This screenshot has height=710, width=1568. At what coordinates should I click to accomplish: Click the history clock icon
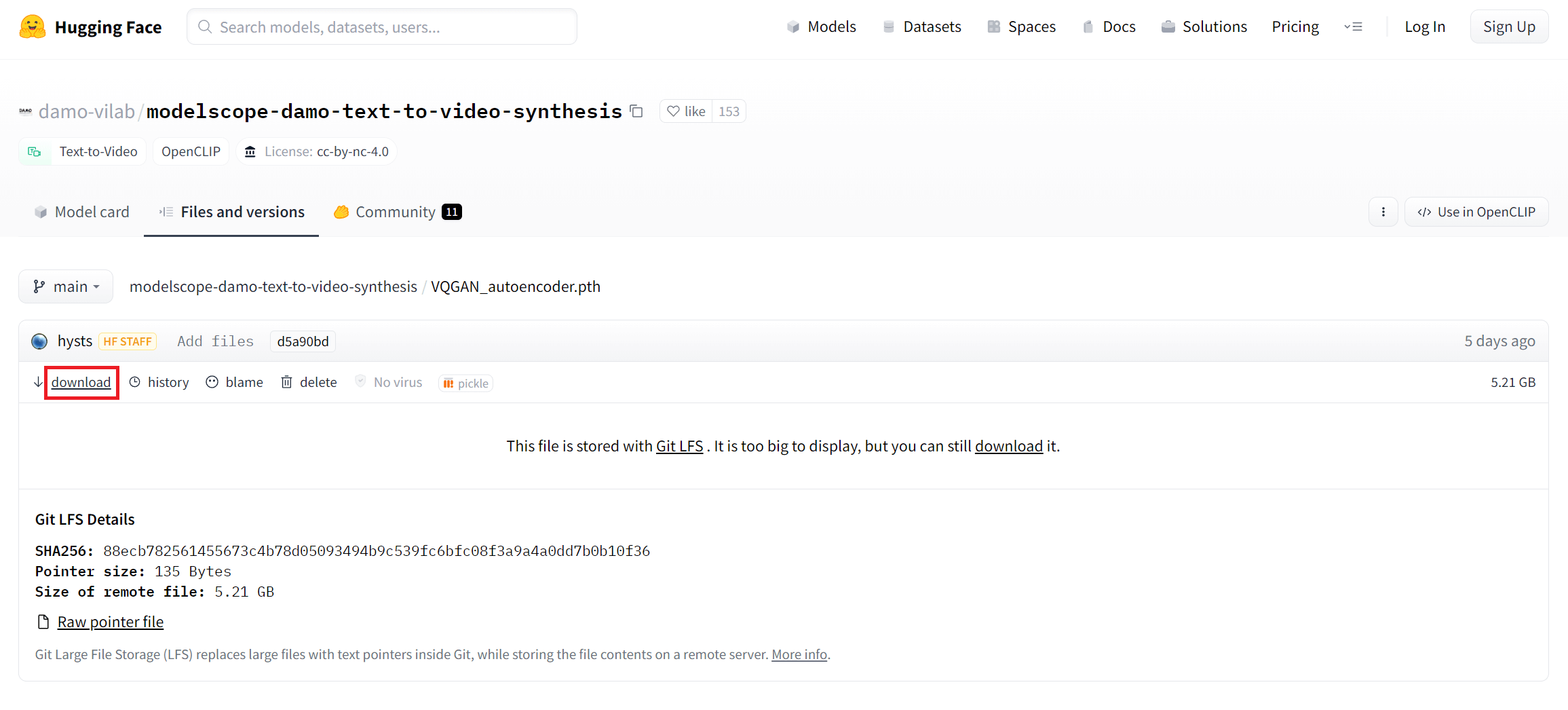[135, 382]
